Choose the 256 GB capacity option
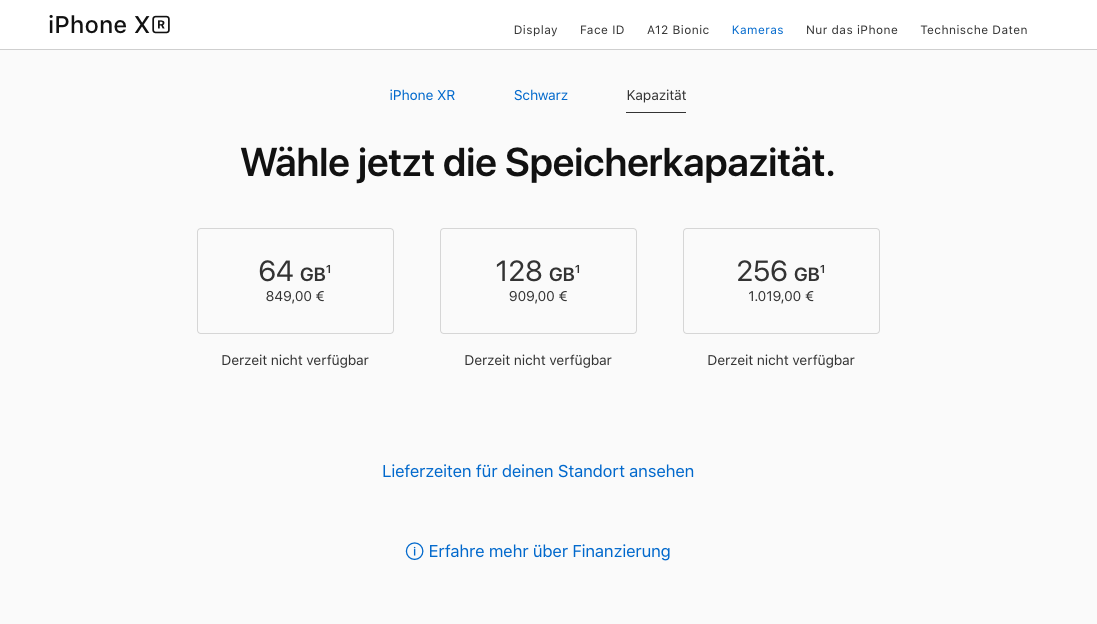Viewport: 1097px width, 624px height. pos(781,281)
